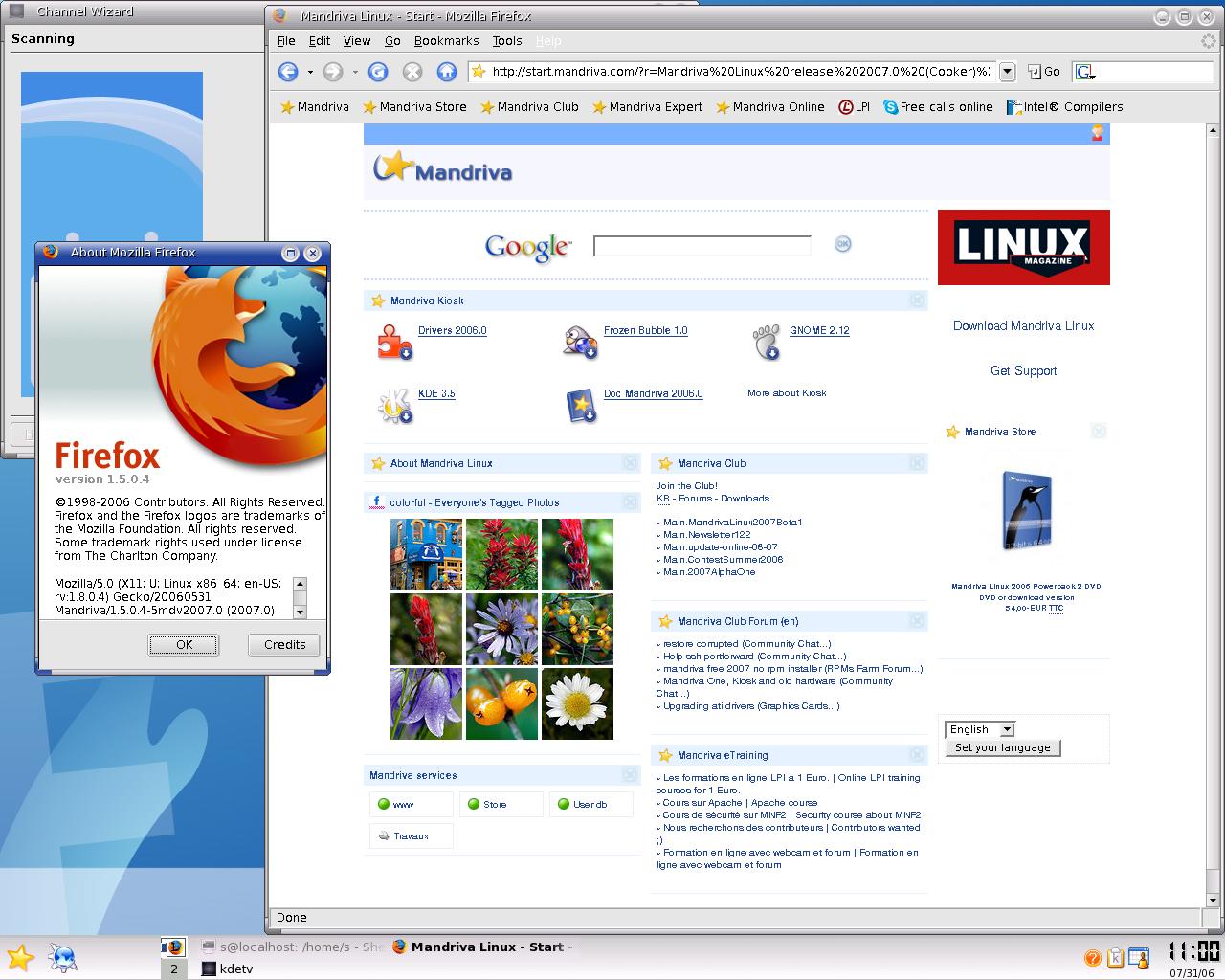Close the Mandriva Store panel
The height and width of the screenshot is (980, 1225).
(1099, 432)
